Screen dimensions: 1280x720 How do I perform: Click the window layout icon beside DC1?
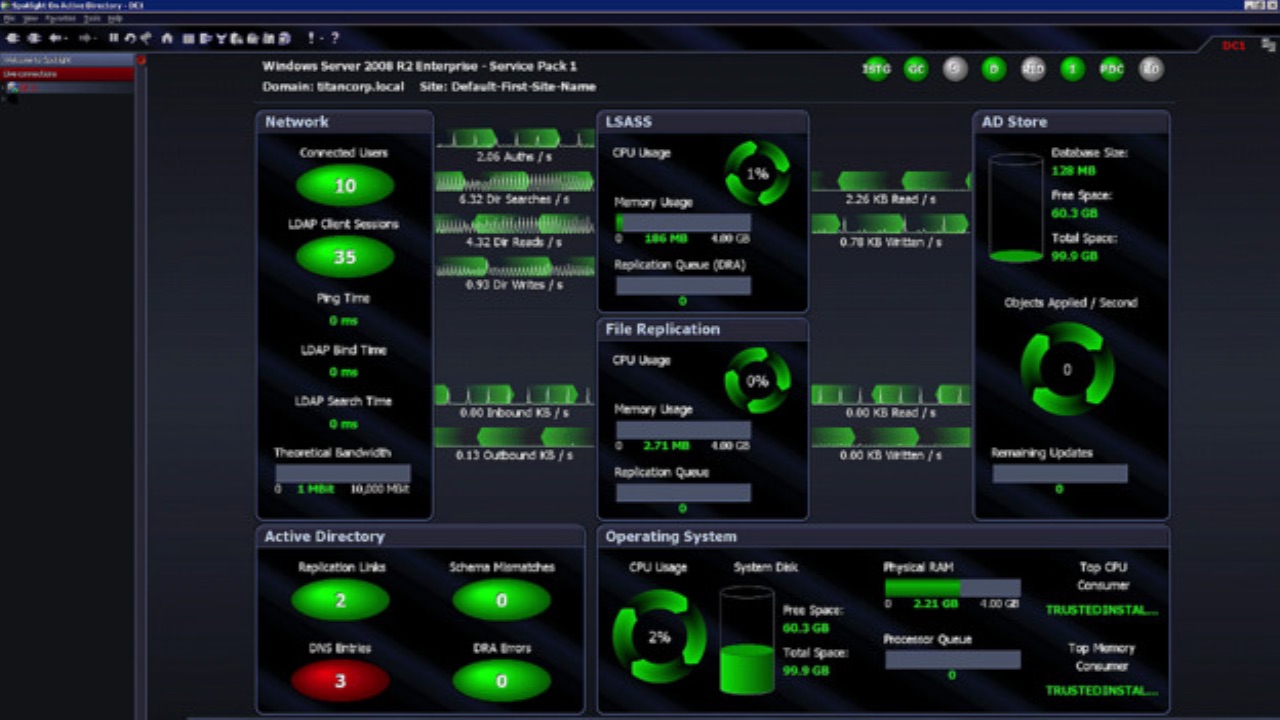1267,45
